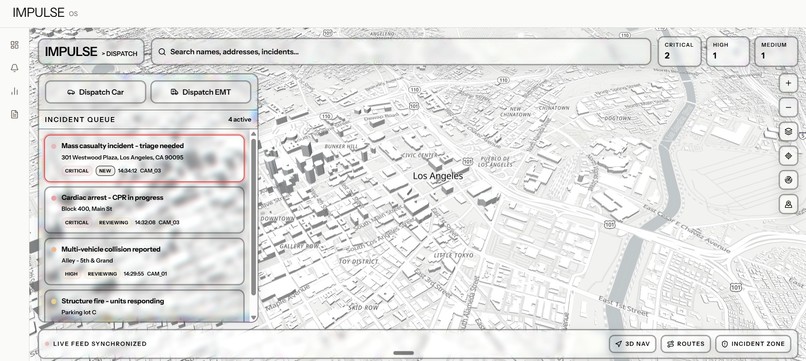Click Alley - 5th & Grand address

87,261
